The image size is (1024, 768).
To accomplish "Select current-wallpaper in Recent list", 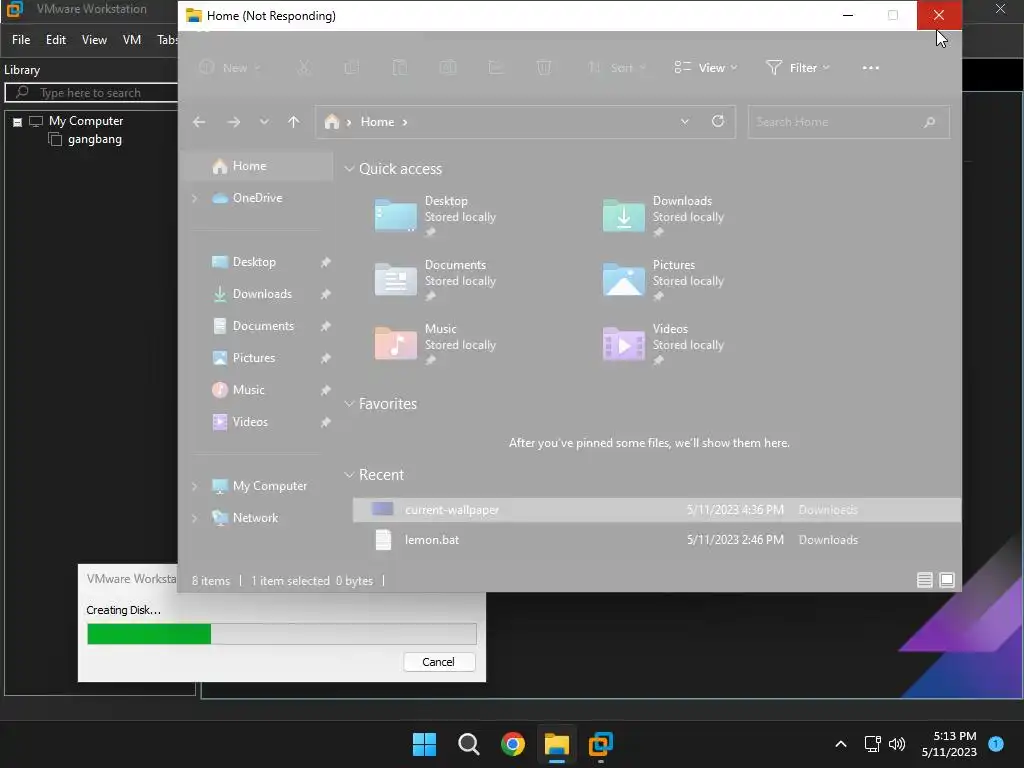I will coord(656,510).
